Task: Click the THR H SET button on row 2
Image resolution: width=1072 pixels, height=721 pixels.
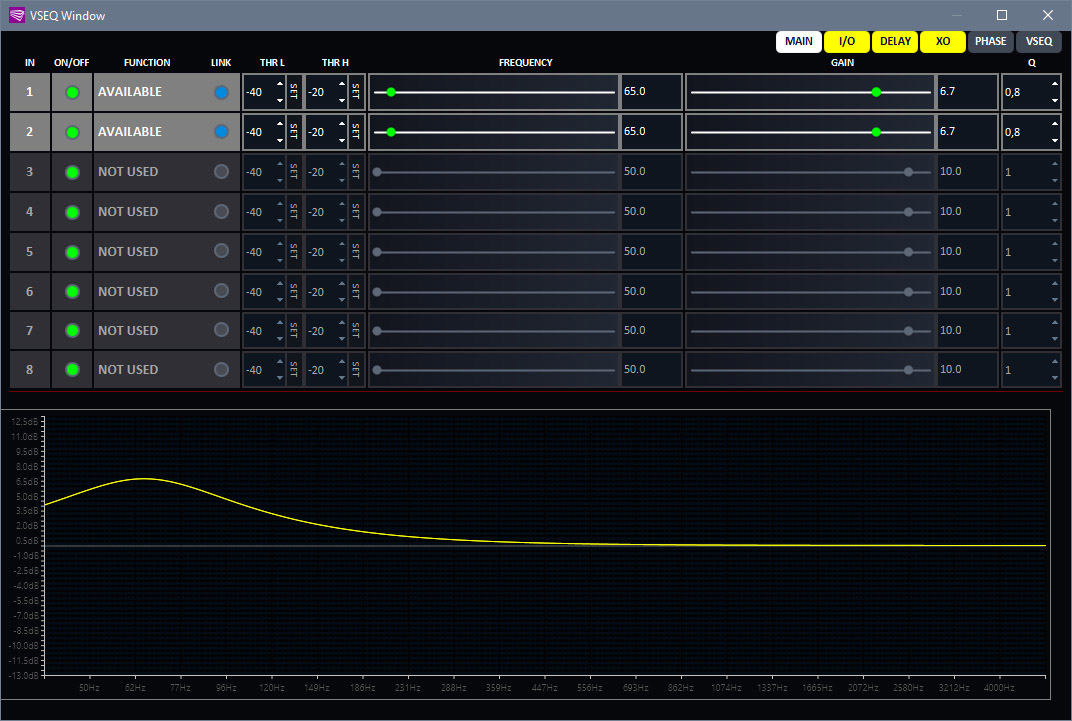Action: point(356,132)
